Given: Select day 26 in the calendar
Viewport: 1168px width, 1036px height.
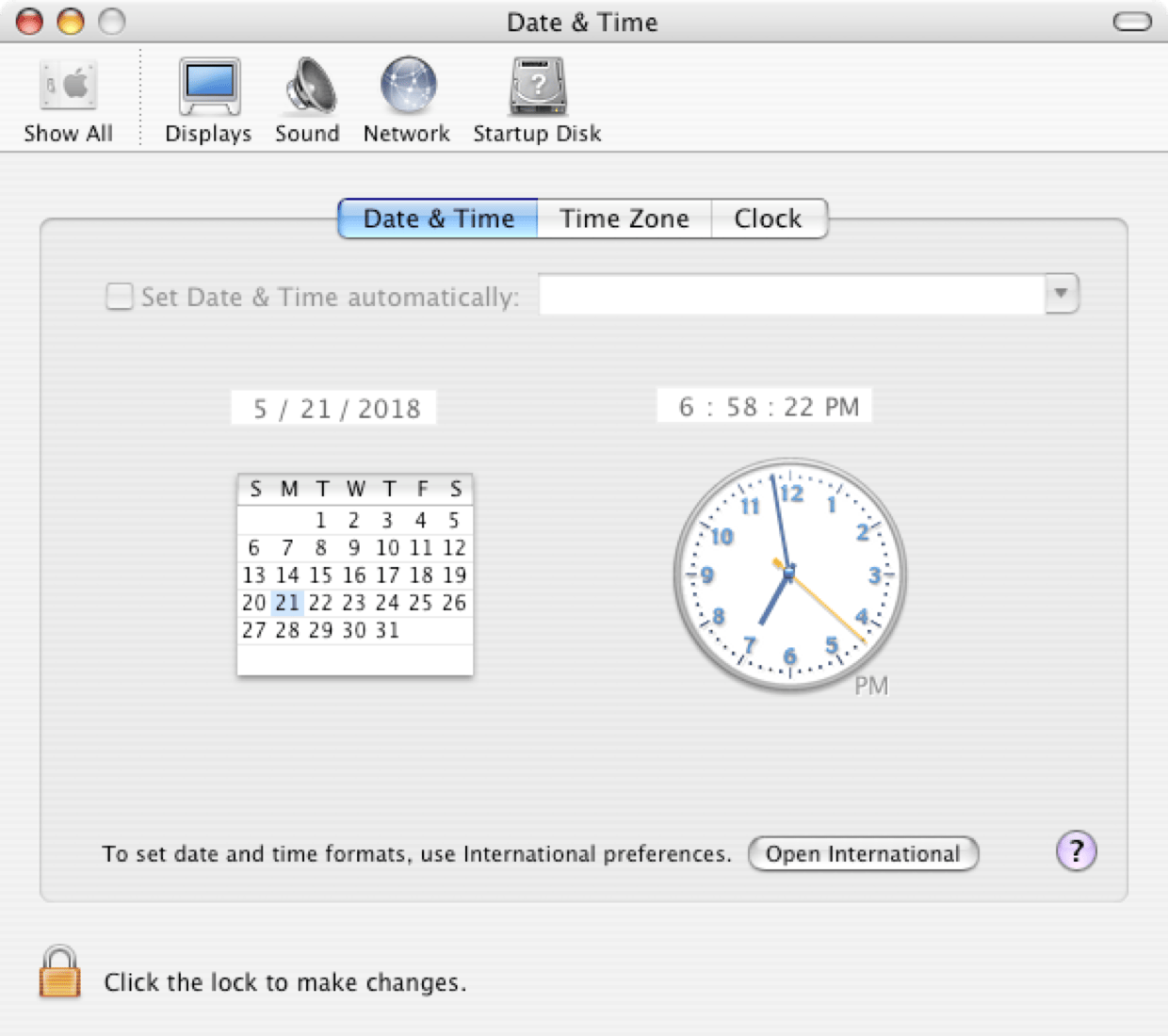Looking at the screenshot, I should 454,603.
